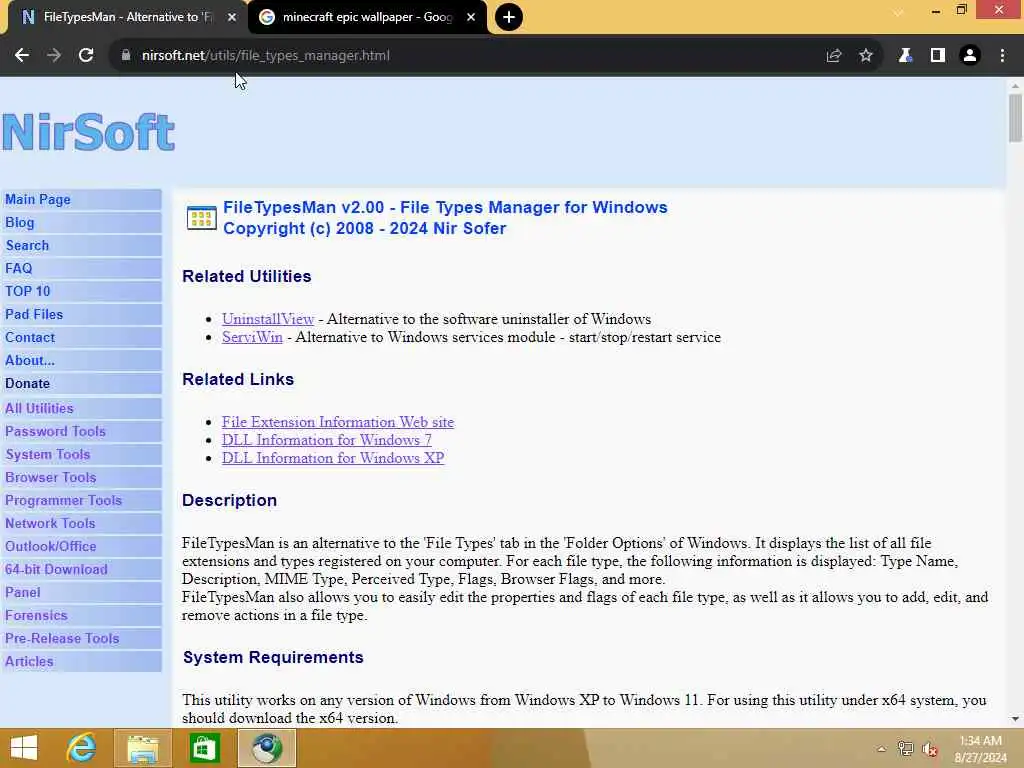Click the 'System Requirements' heading
1024x768 pixels.
(273, 658)
